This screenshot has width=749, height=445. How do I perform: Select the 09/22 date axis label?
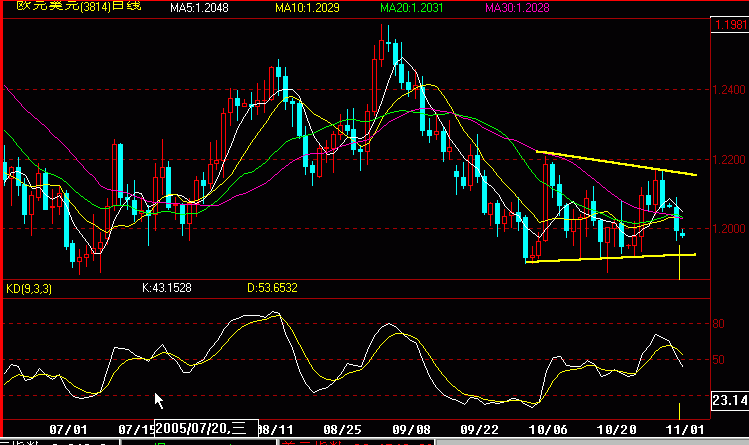click(479, 429)
